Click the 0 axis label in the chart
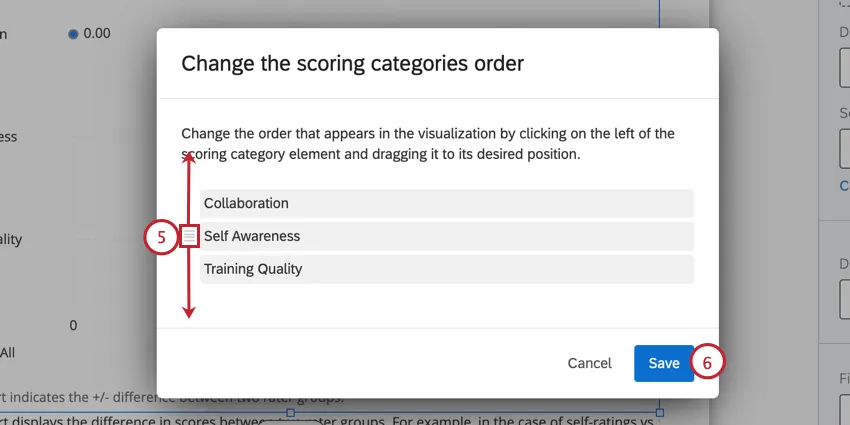Viewport: 850px width, 425px height. click(73, 326)
